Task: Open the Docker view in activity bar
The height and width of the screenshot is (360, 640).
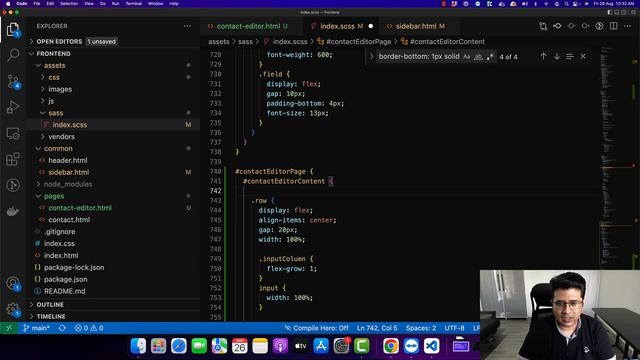Action: pyautogui.click(x=13, y=211)
